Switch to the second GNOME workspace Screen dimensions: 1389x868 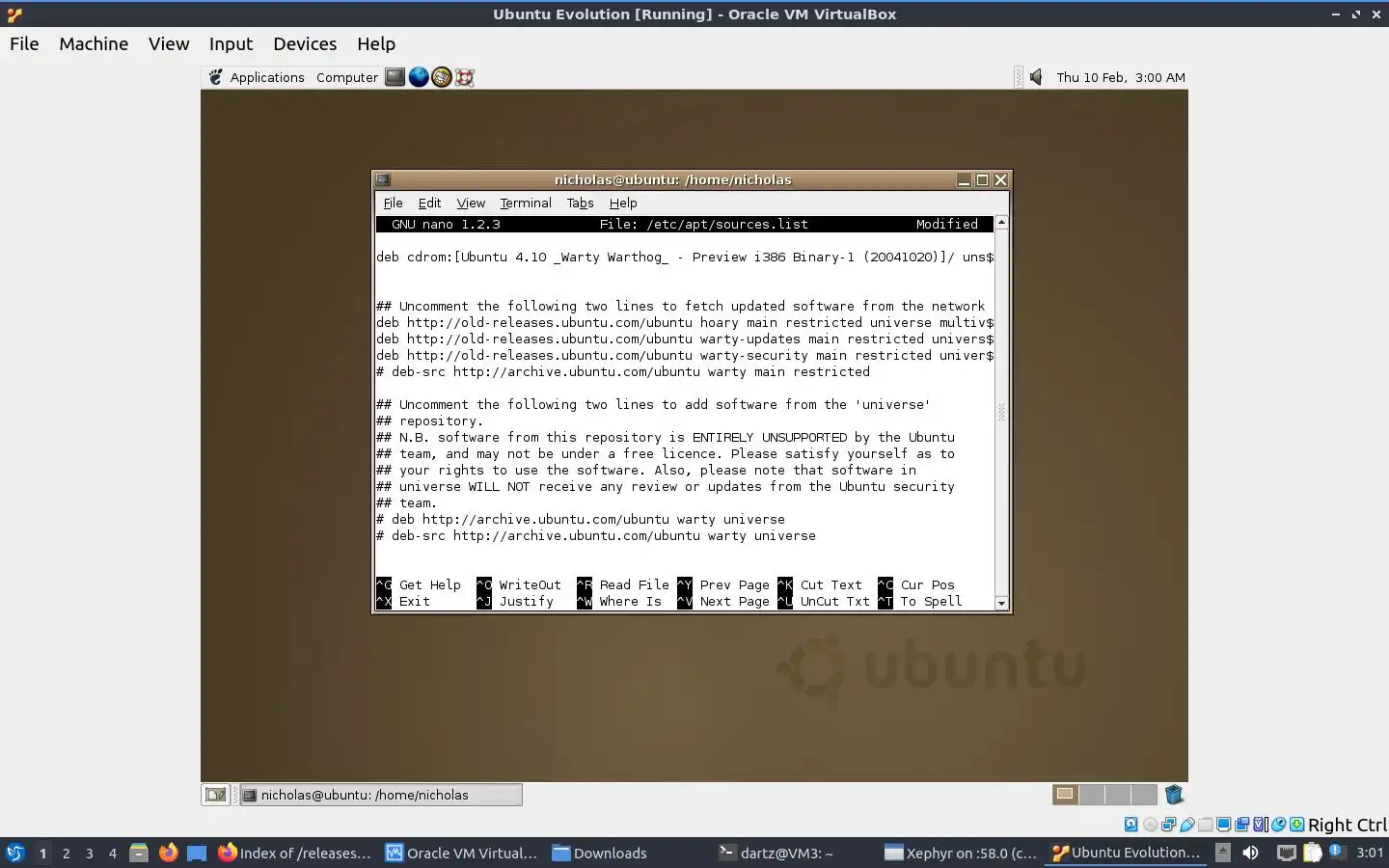[1092, 795]
